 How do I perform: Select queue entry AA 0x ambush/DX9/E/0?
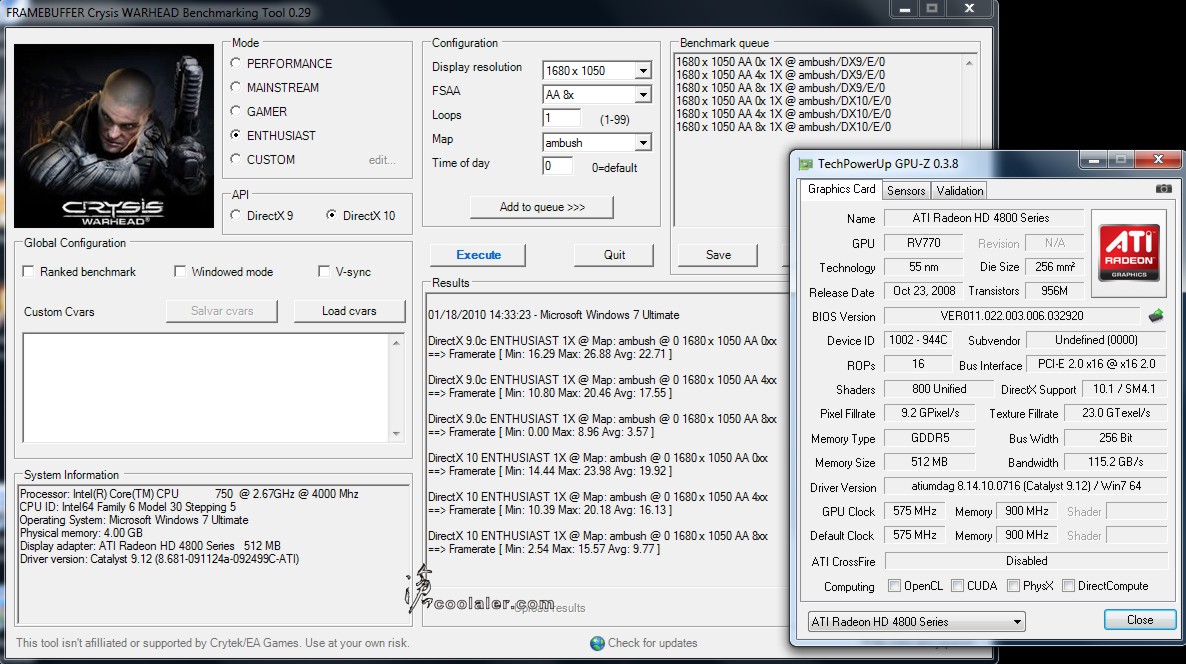pos(781,62)
